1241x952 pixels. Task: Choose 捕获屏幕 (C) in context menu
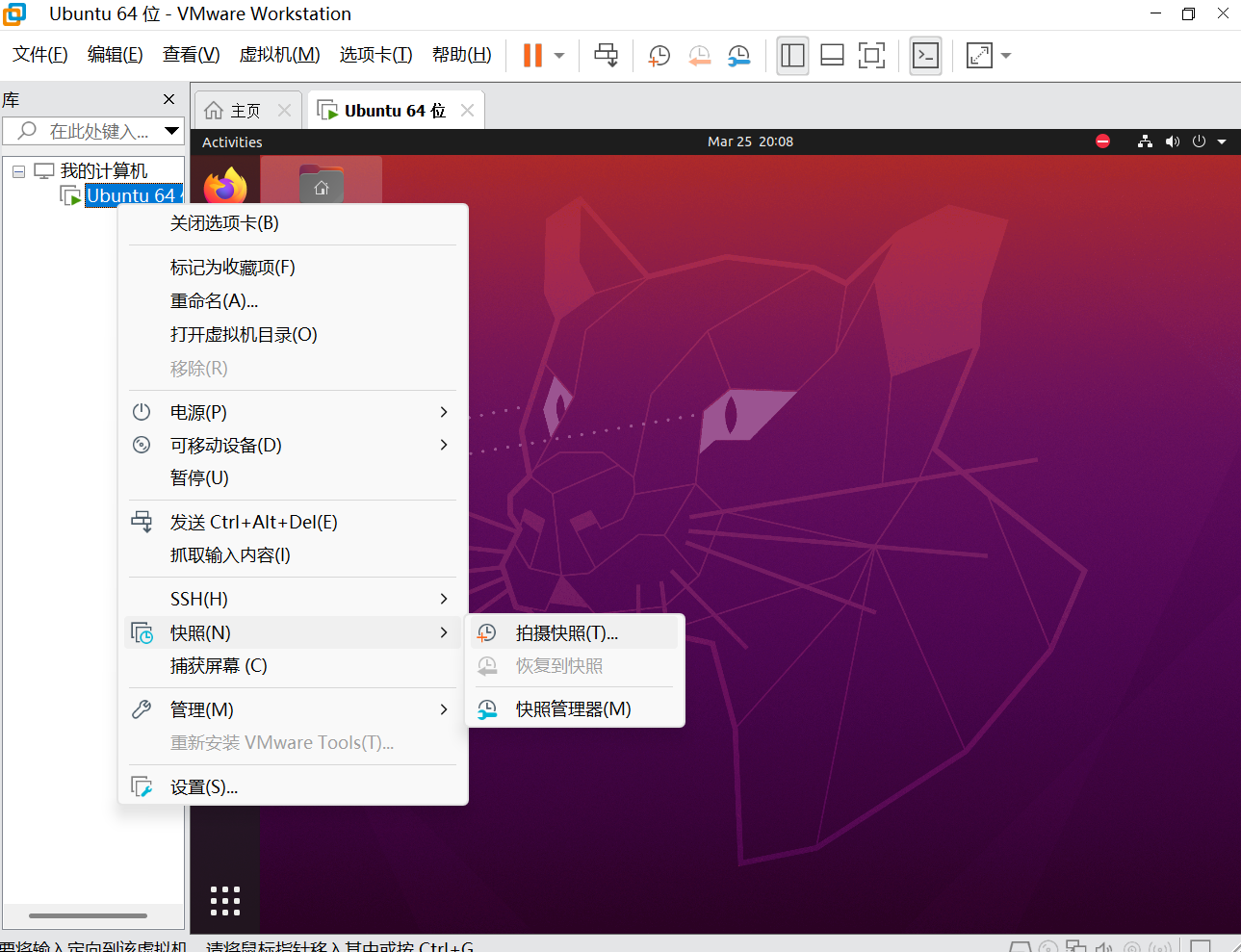tap(293, 666)
